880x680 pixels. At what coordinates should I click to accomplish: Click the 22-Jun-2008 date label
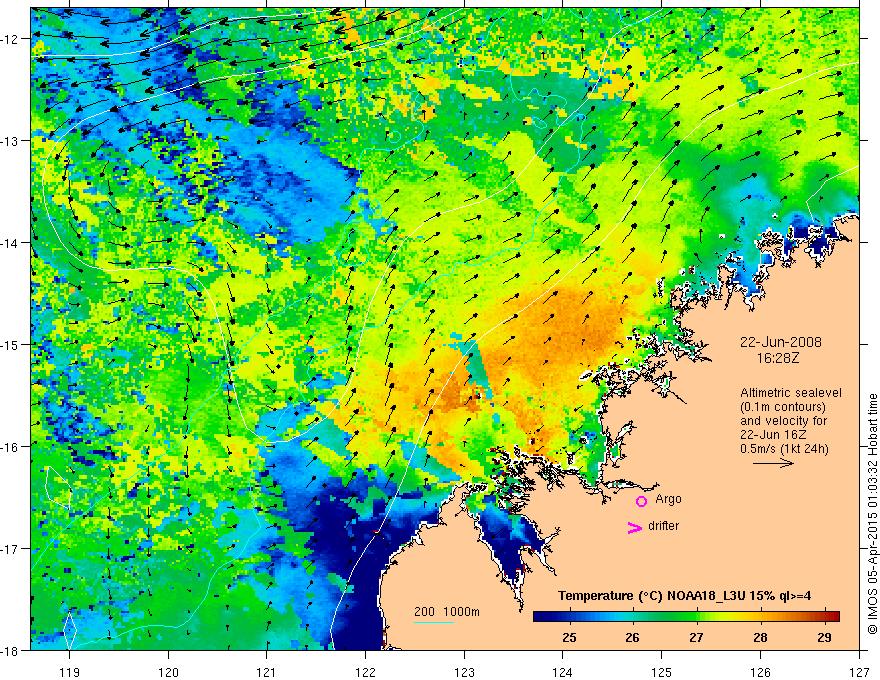point(781,342)
